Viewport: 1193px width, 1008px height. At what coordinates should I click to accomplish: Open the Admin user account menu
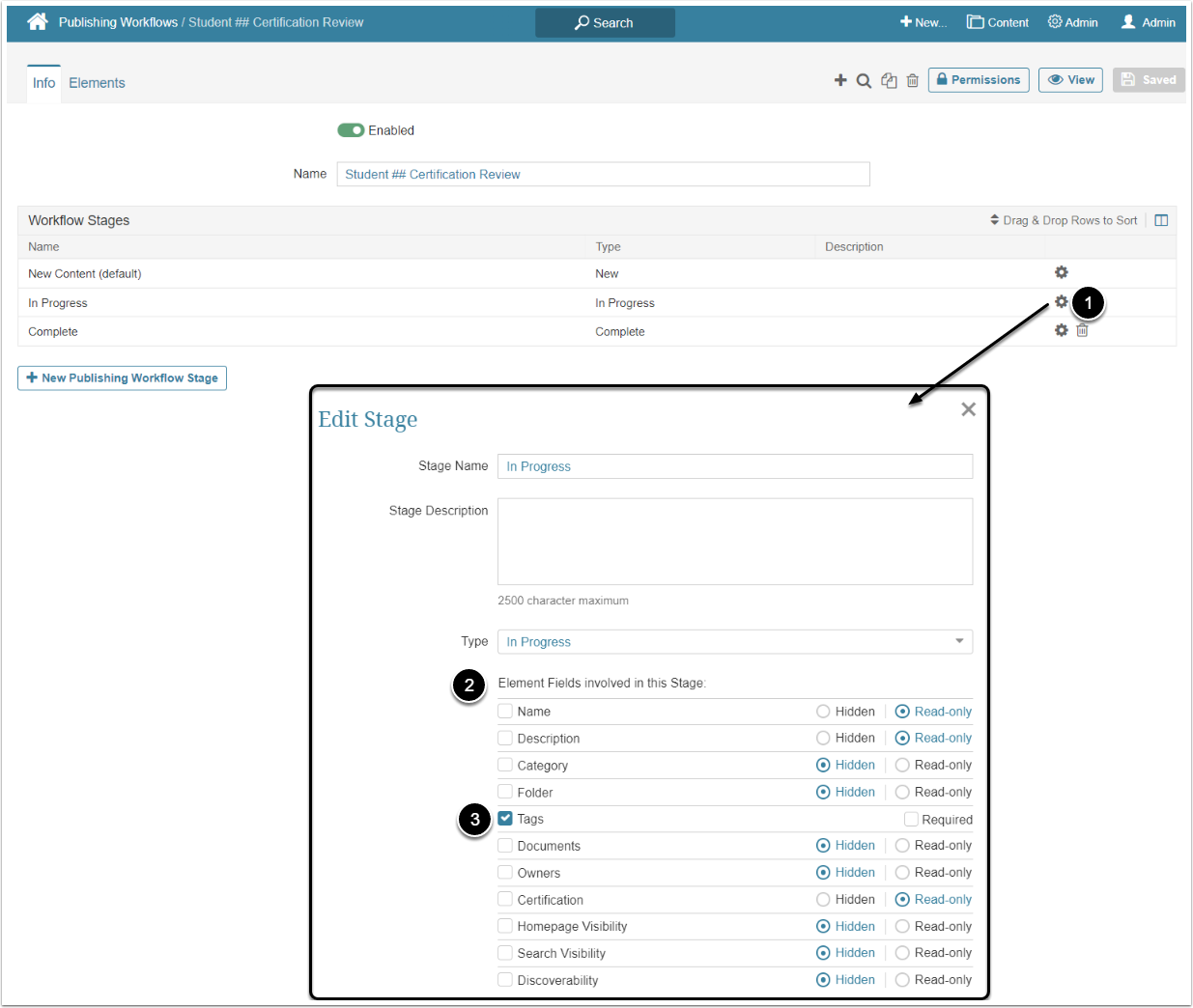click(1148, 22)
